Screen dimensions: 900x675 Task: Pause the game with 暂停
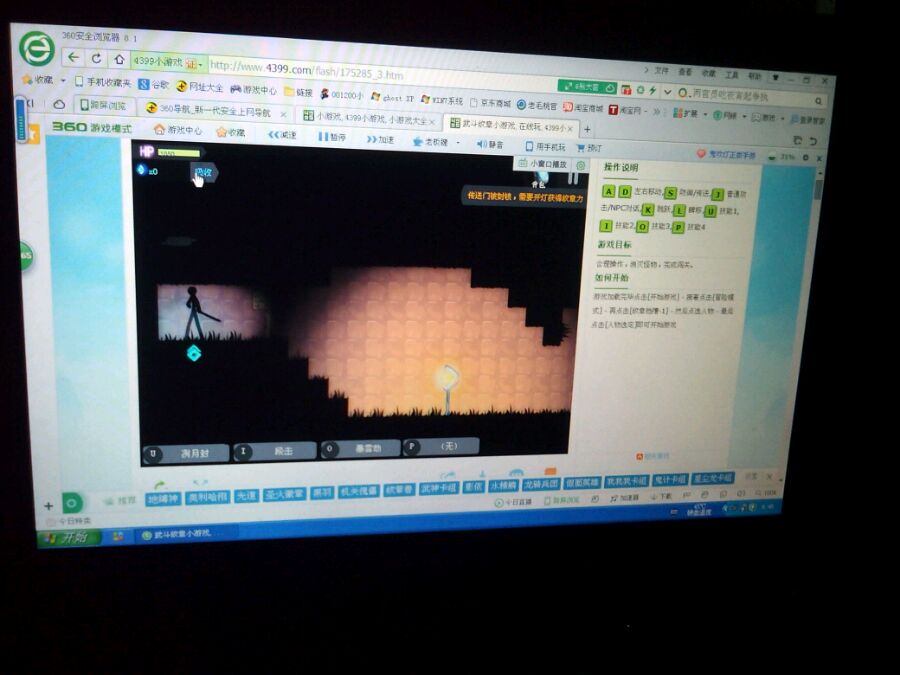[x=332, y=137]
